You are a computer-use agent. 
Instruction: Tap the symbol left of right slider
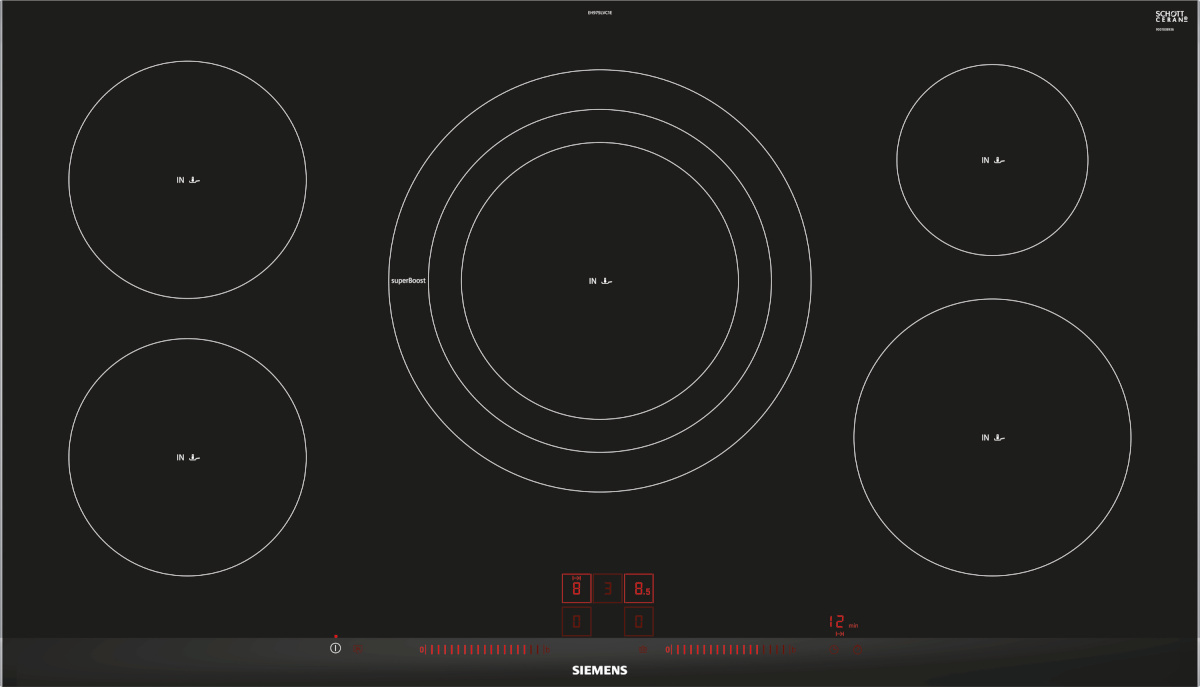click(643, 649)
